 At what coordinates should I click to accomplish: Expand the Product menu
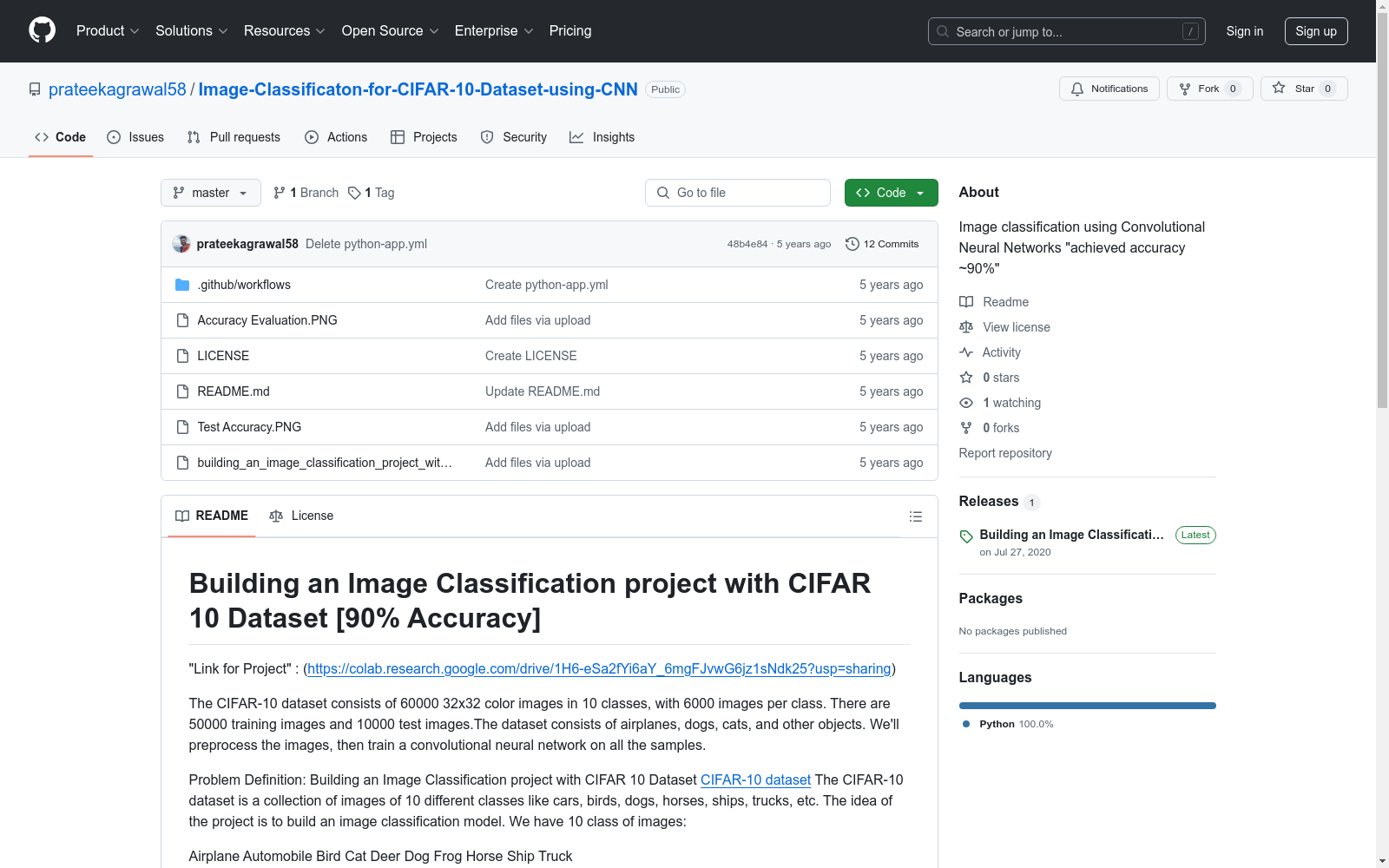point(108,31)
